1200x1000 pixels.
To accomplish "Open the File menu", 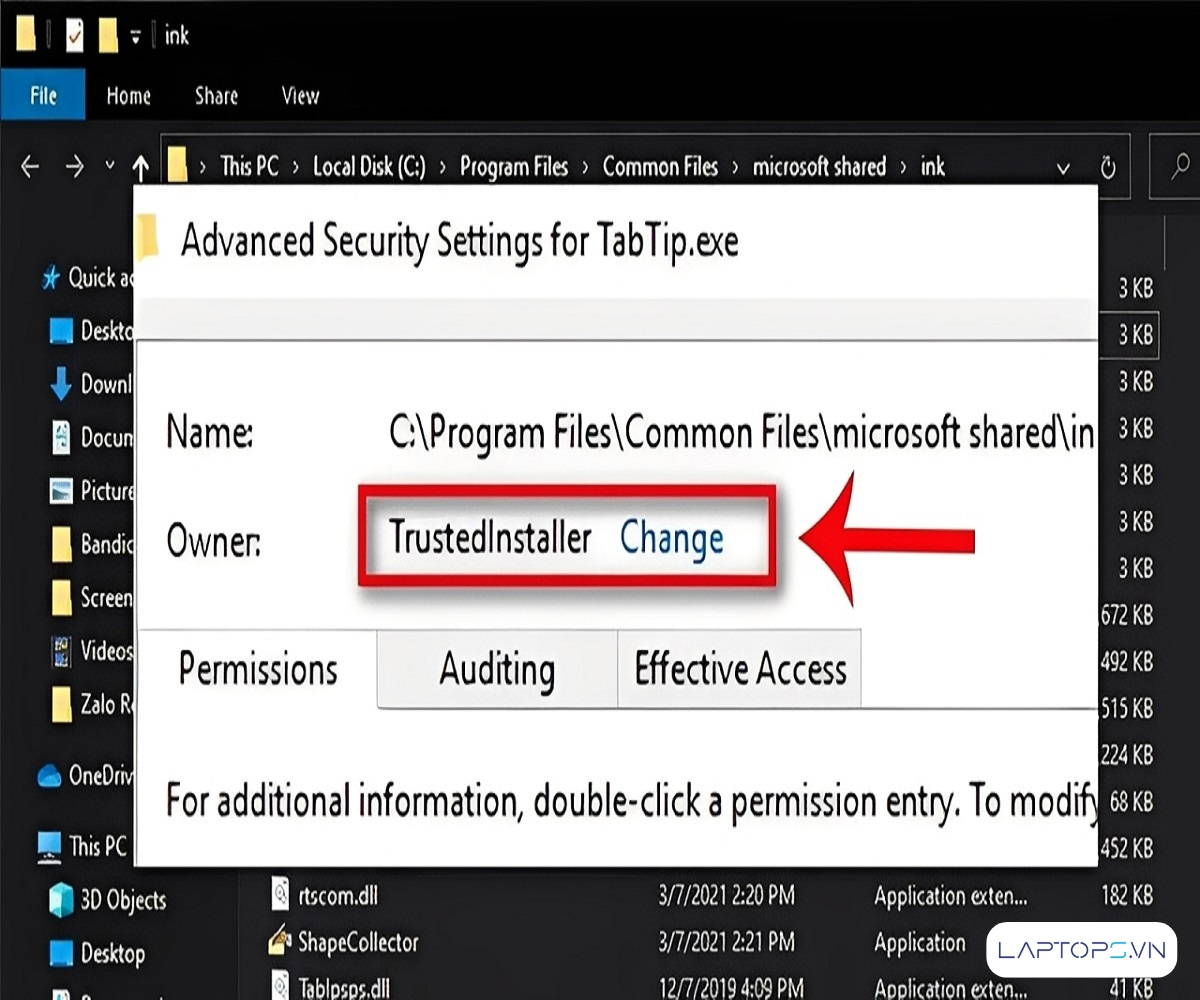I will [43, 96].
